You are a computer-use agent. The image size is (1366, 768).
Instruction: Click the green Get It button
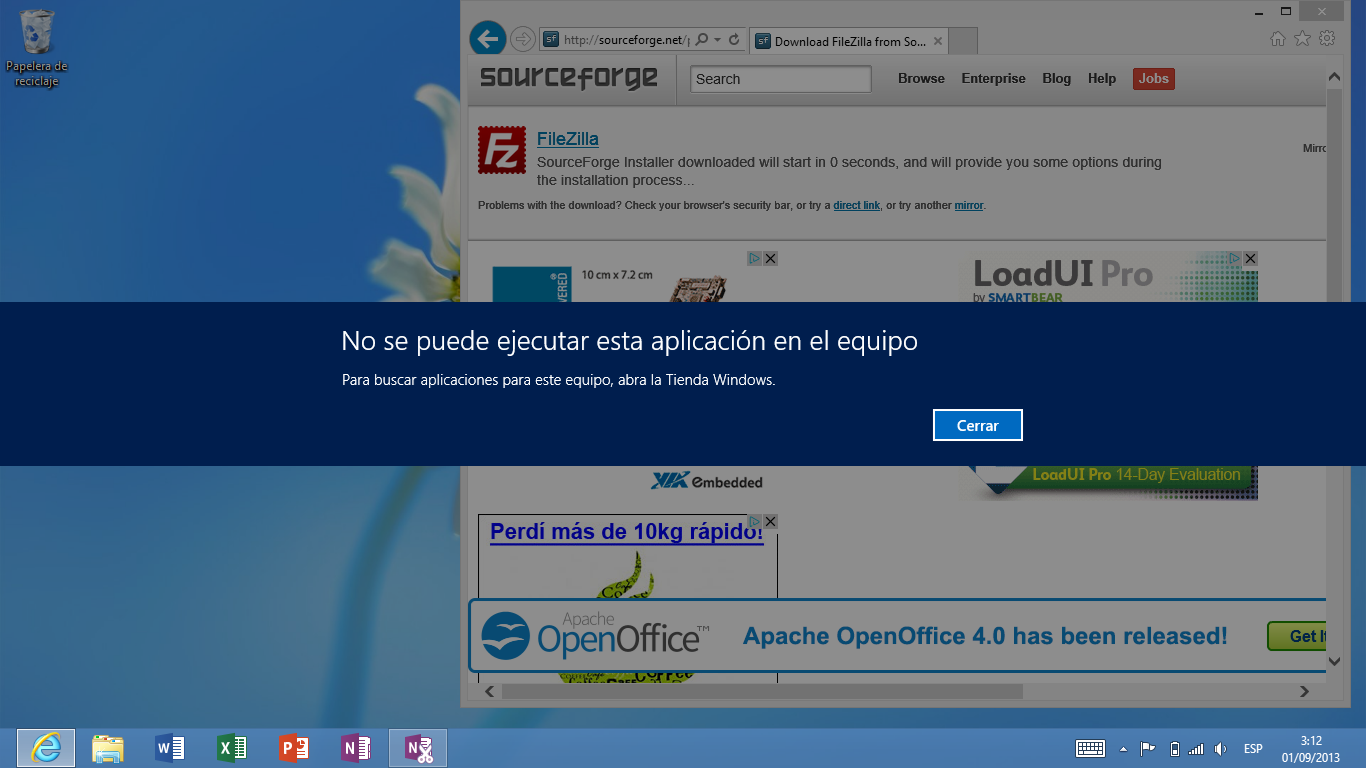coord(1298,636)
